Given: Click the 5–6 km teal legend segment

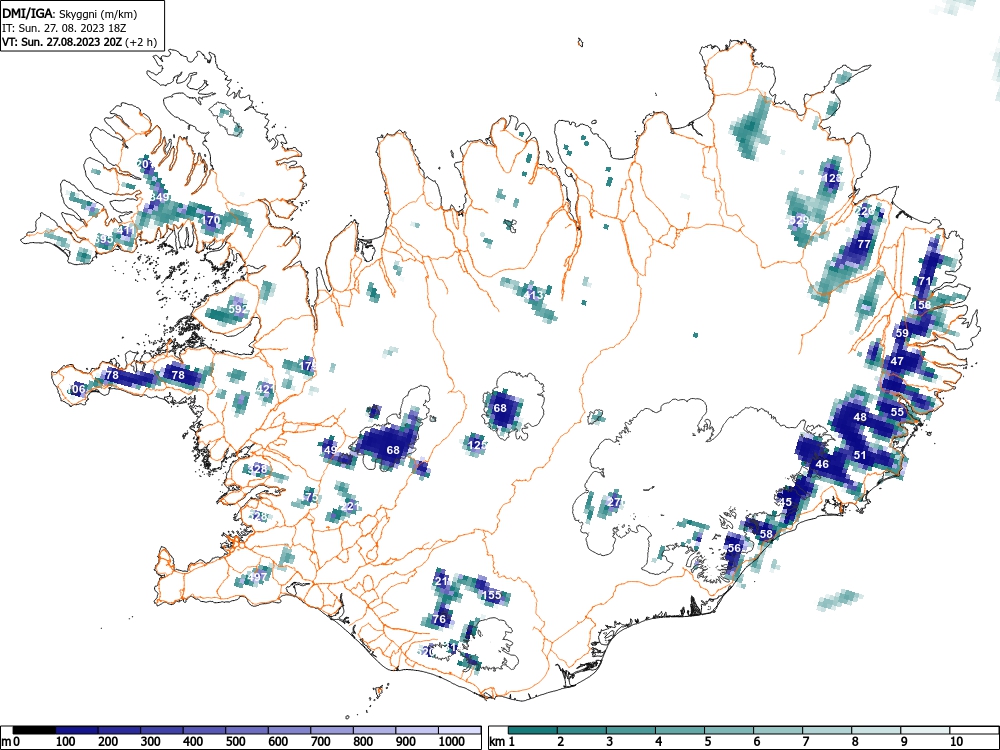Looking at the screenshot, I should [x=729, y=730].
